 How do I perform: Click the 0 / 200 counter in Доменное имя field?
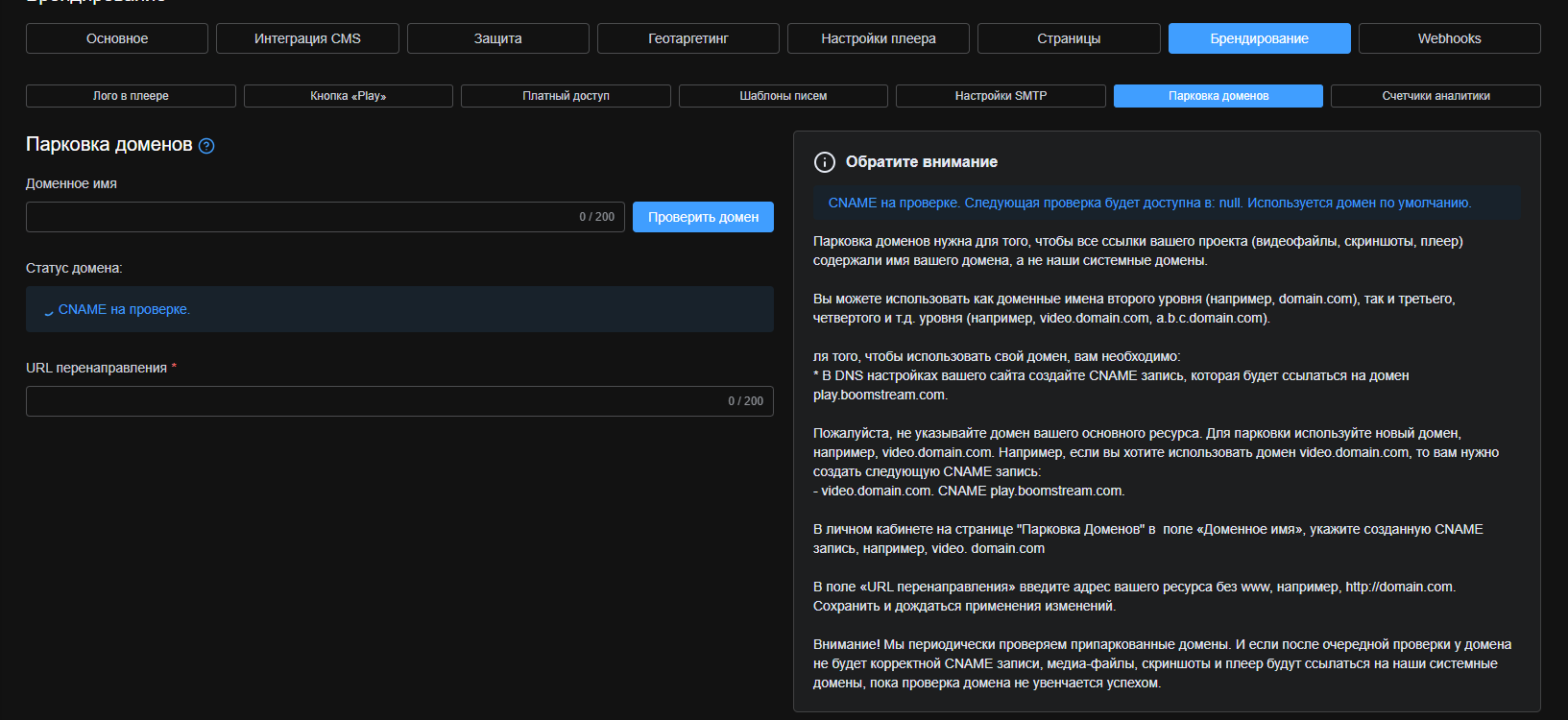(596, 217)
